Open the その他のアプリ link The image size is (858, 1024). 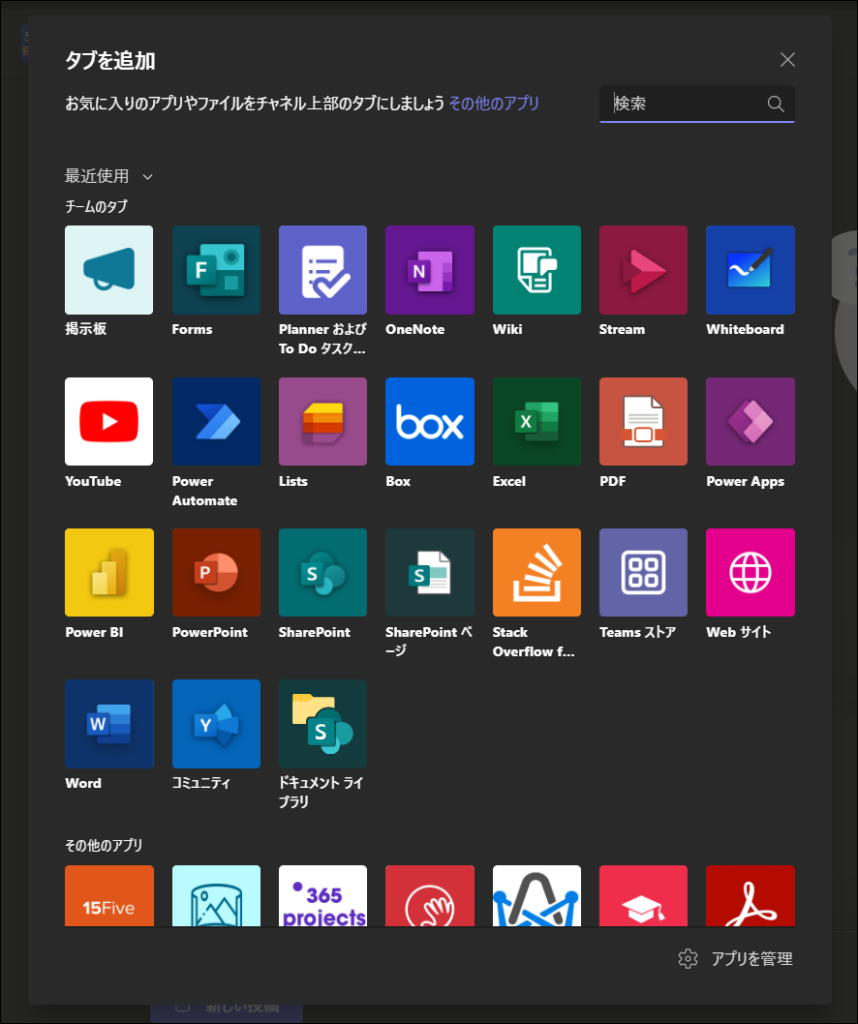pyautogui.click(x=494, y=103)
